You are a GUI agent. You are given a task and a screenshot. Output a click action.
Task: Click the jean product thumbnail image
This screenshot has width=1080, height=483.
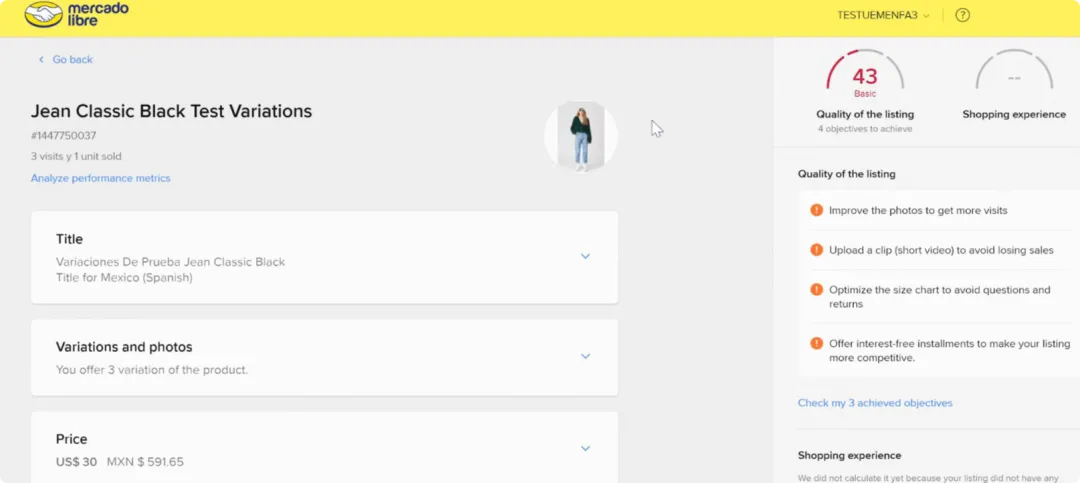point(581,135)
